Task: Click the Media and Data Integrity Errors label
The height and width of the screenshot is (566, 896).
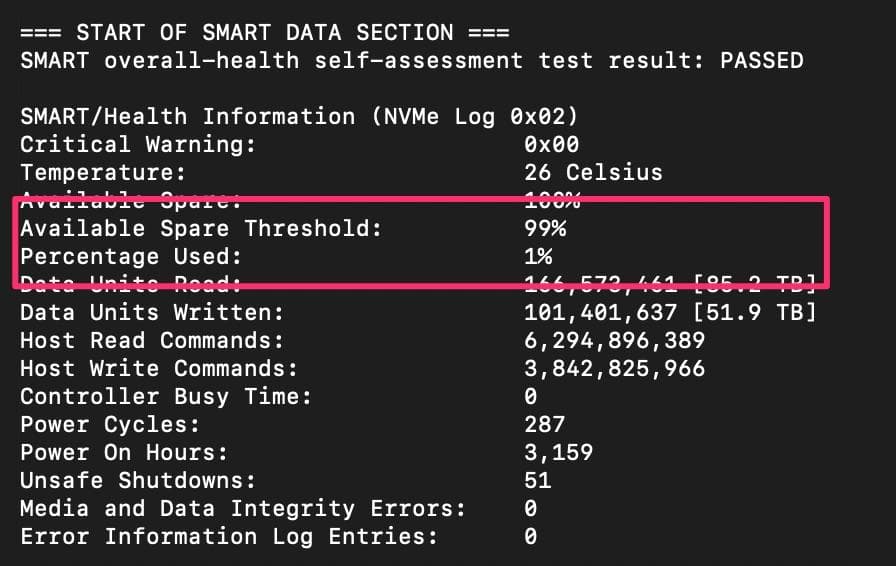Action: click(243, 509)
